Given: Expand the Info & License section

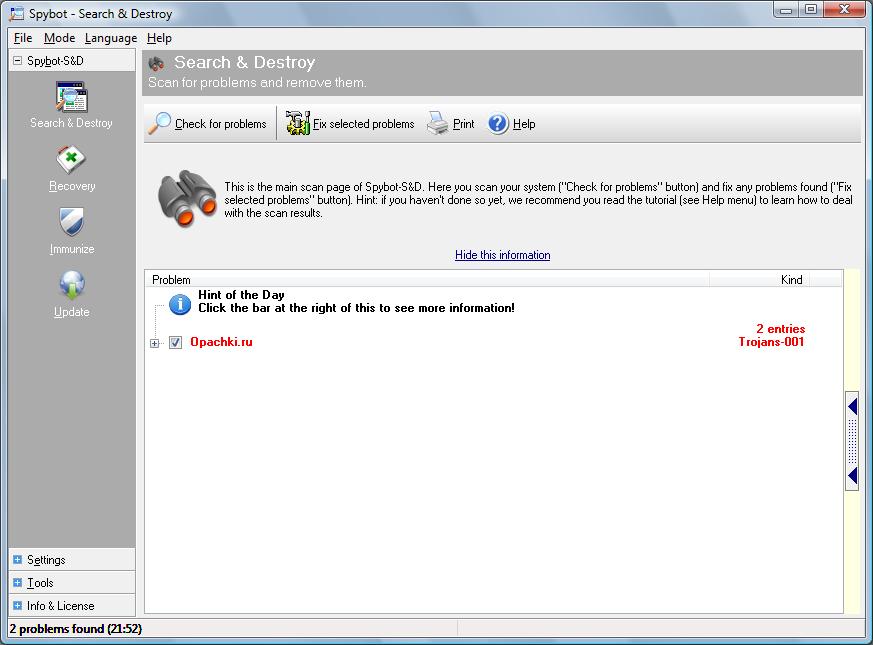Looking at the screenshot, I should (x=17, y=605).
